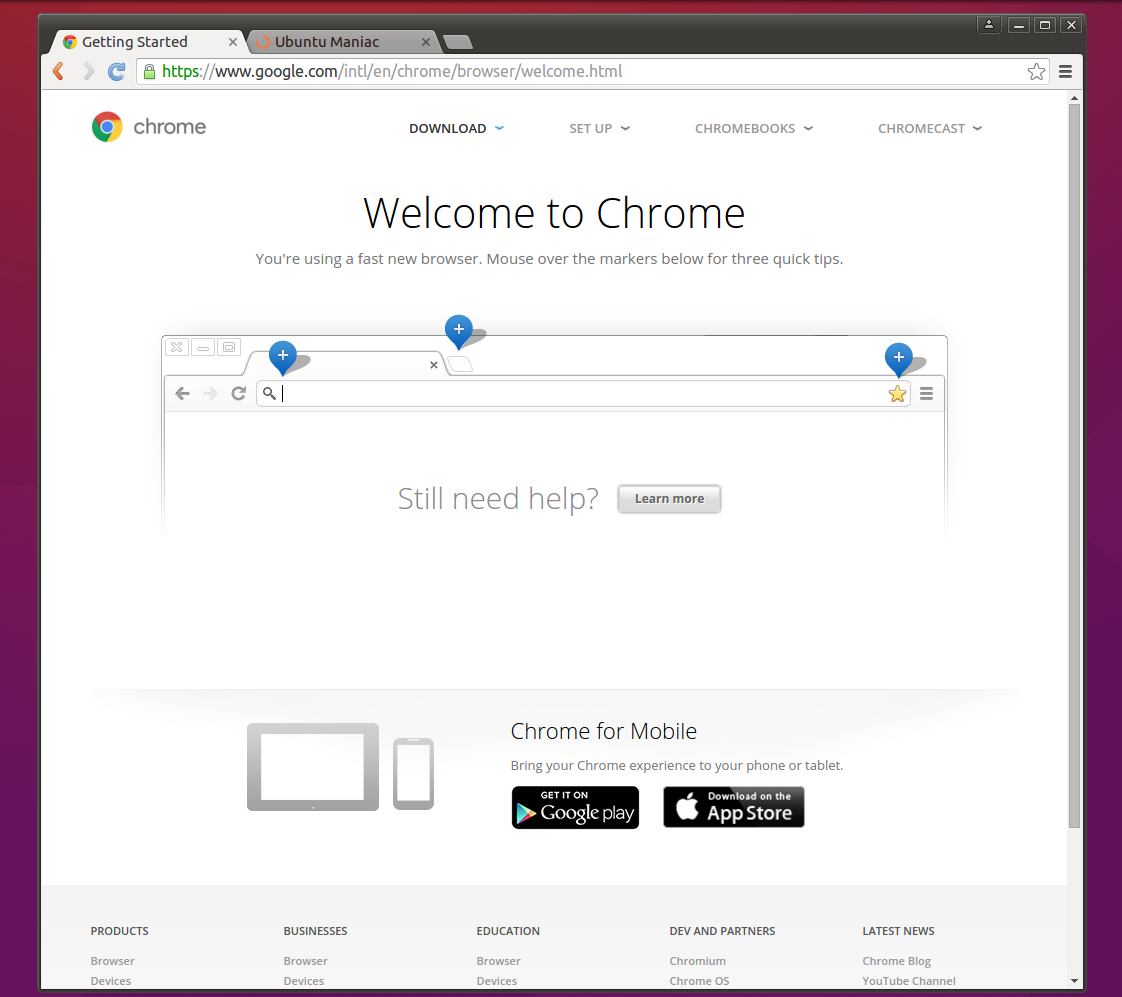Viewport: 1122px width, 997px height.
Task: Click the illustrated demo address bar
Action: coord(582,394)
